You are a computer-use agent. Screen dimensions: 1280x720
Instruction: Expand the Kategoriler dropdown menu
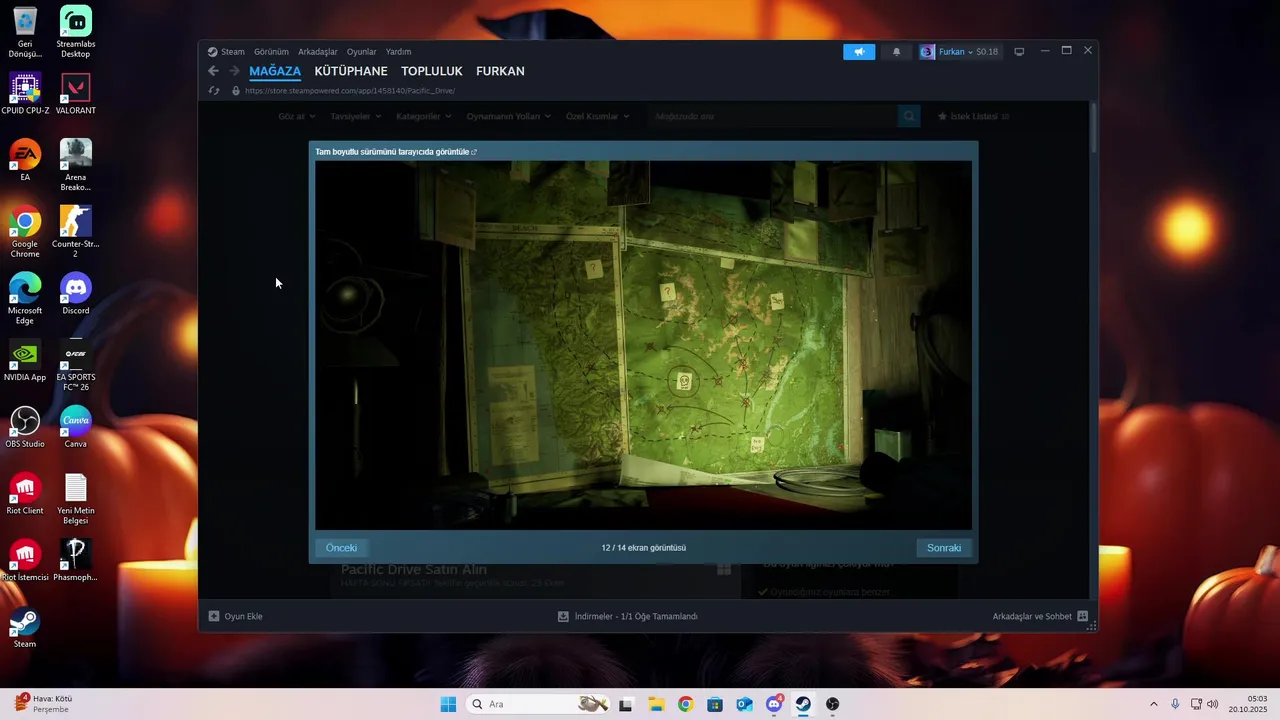tap(424, 117)
